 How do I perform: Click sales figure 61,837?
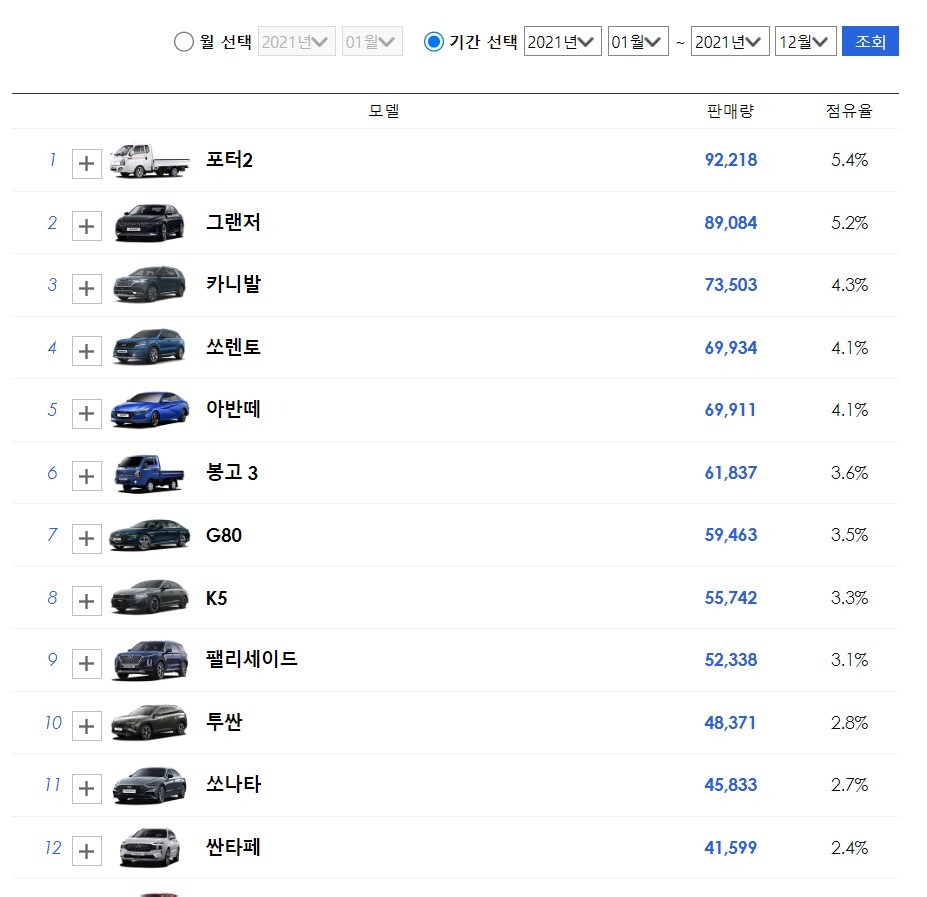pyautogui.click(x=731, y=473)
